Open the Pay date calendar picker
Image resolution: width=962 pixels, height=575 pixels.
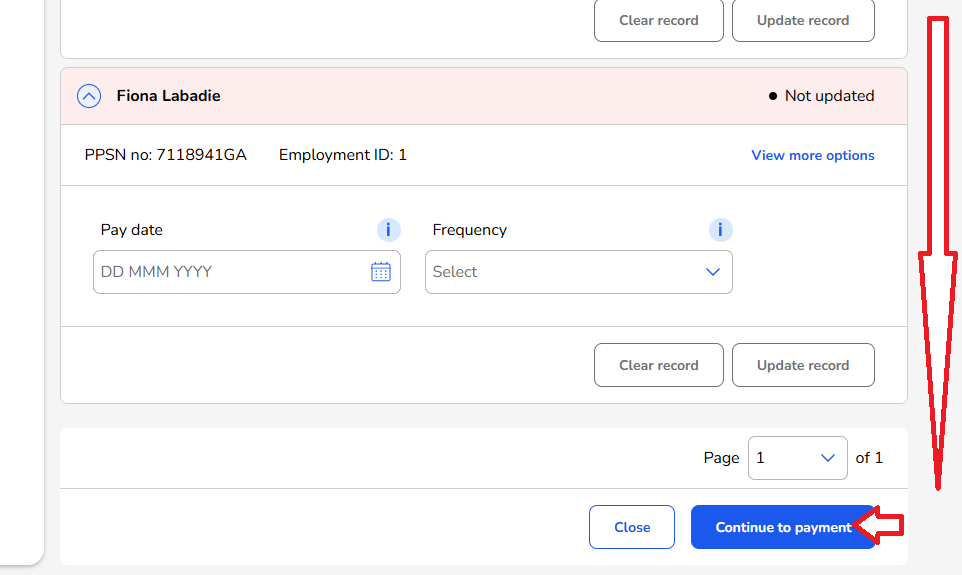point(381,272)
